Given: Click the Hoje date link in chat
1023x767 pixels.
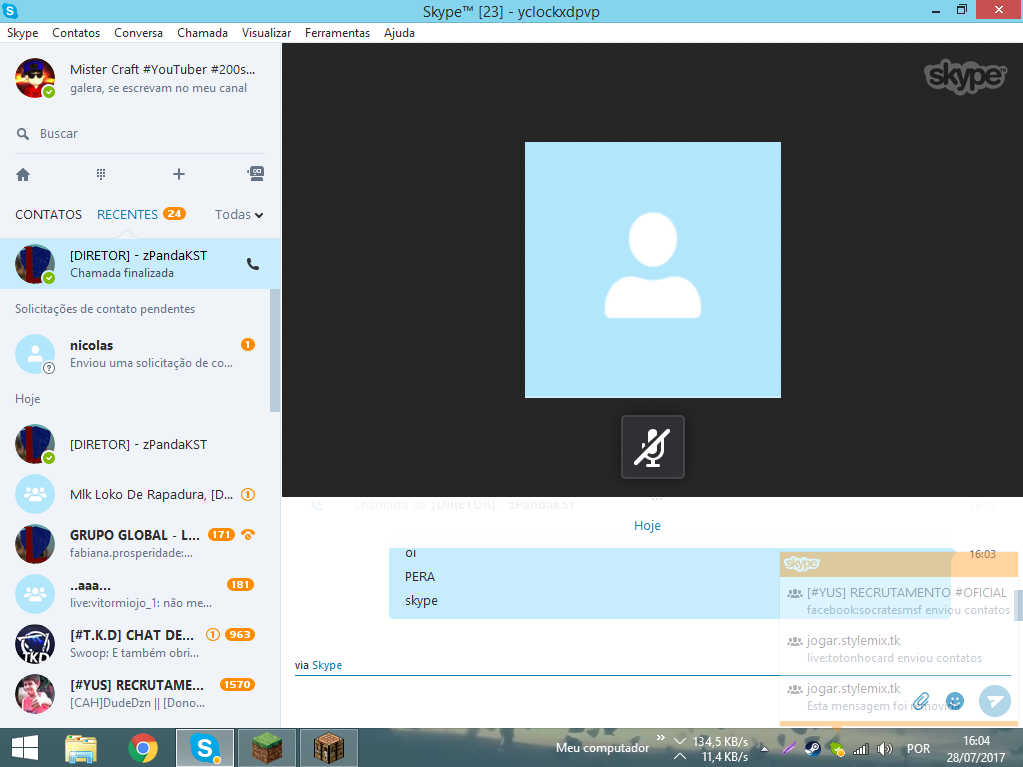Looking at the screenshot, I should [x=647, y=526].
